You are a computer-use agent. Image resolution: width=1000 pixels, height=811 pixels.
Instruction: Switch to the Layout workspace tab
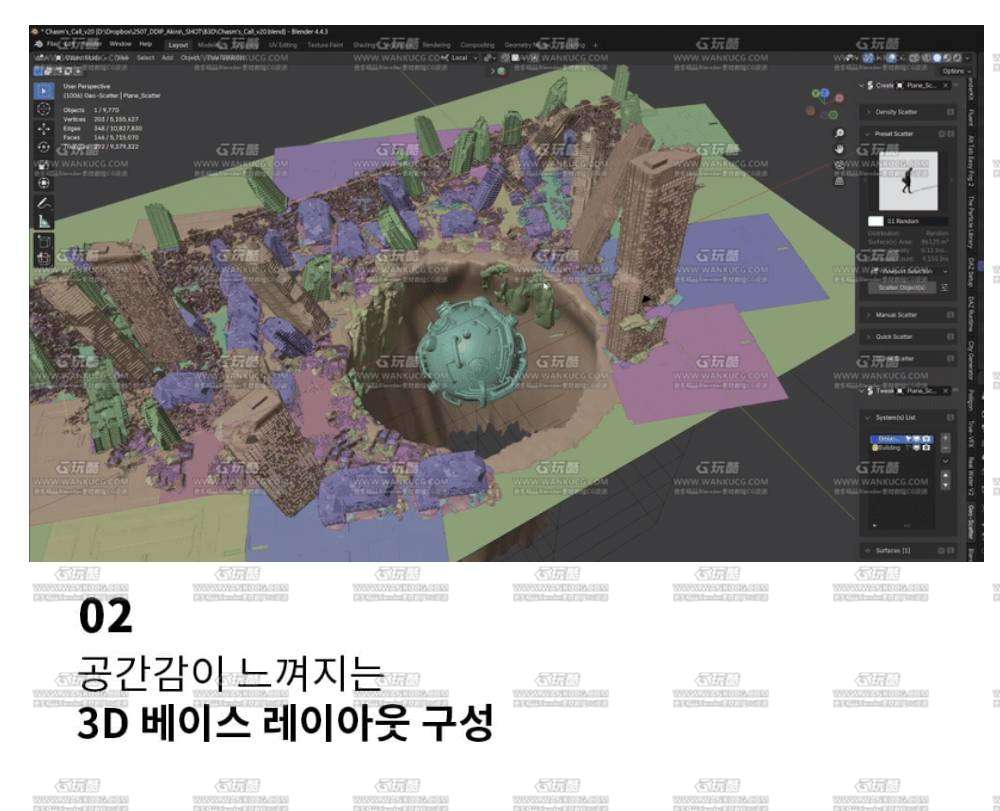click(178, 45)
